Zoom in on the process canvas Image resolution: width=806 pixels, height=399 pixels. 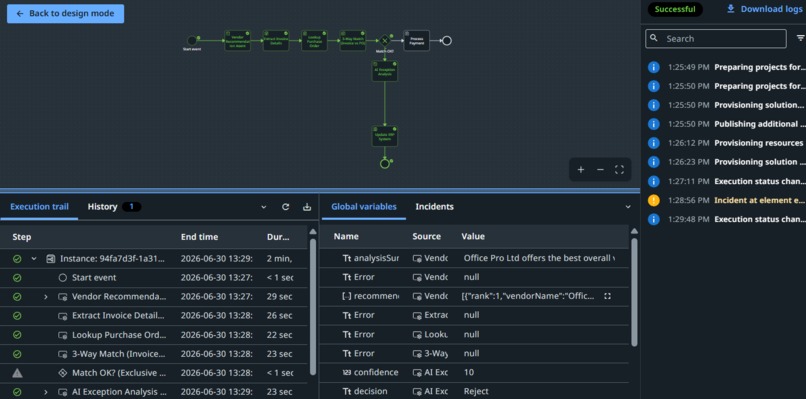click(581, 170)
